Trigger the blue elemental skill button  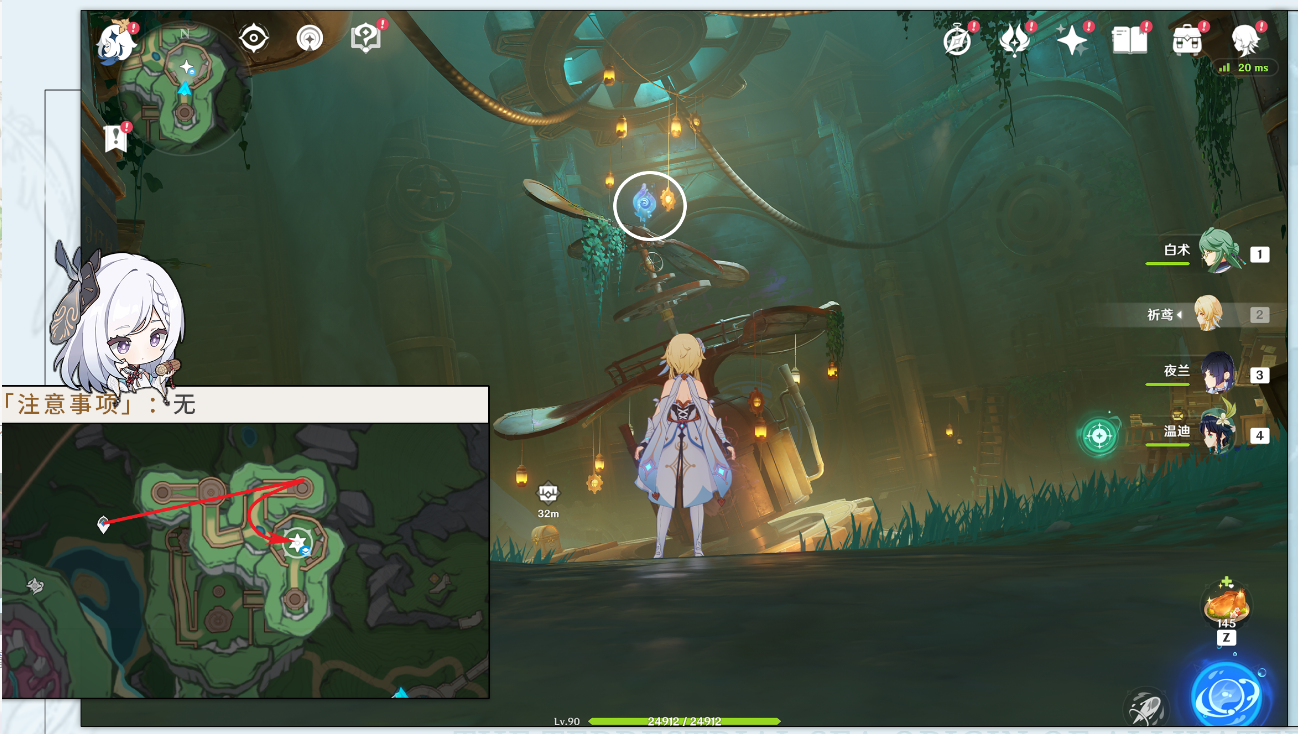1228,693
